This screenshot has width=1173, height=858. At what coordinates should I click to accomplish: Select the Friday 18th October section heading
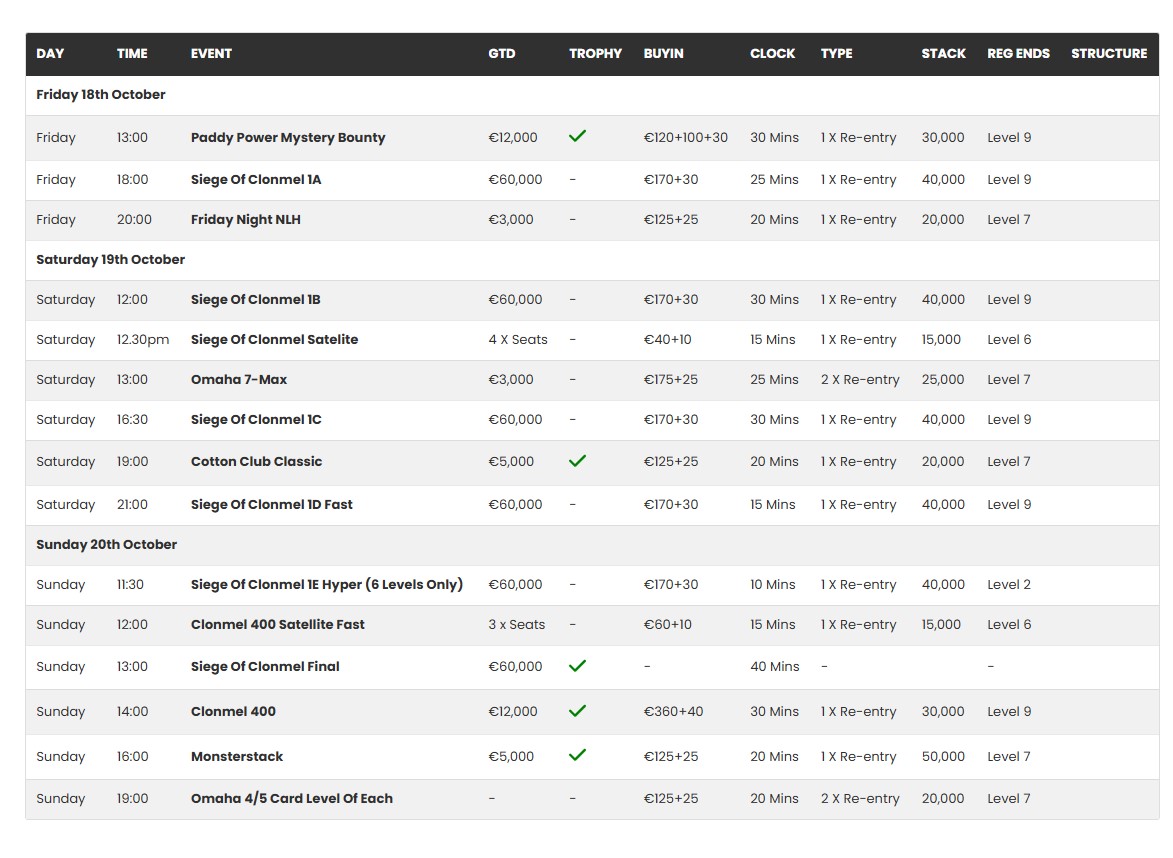101,95
